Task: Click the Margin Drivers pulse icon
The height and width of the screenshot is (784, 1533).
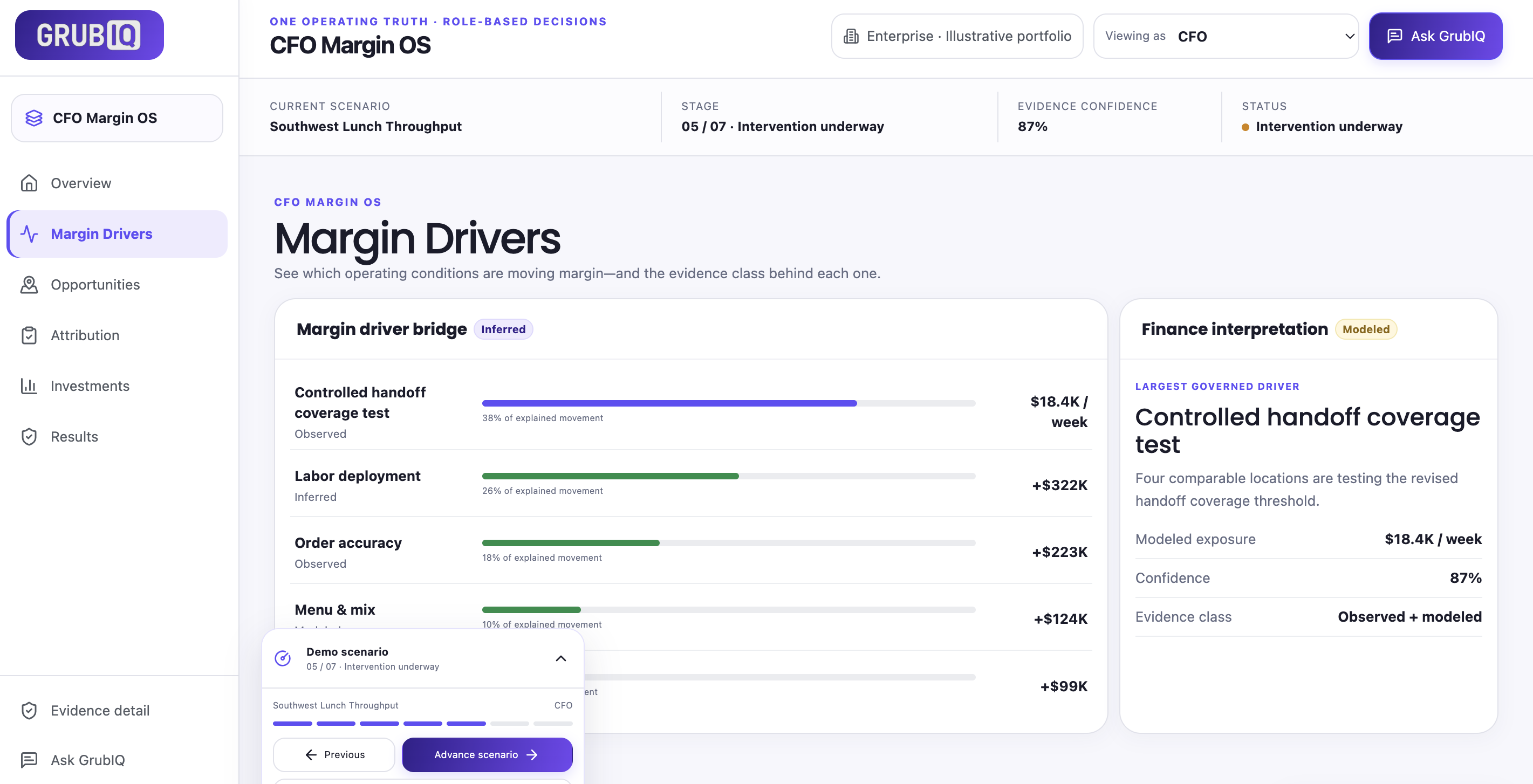Action: [29, 234]
